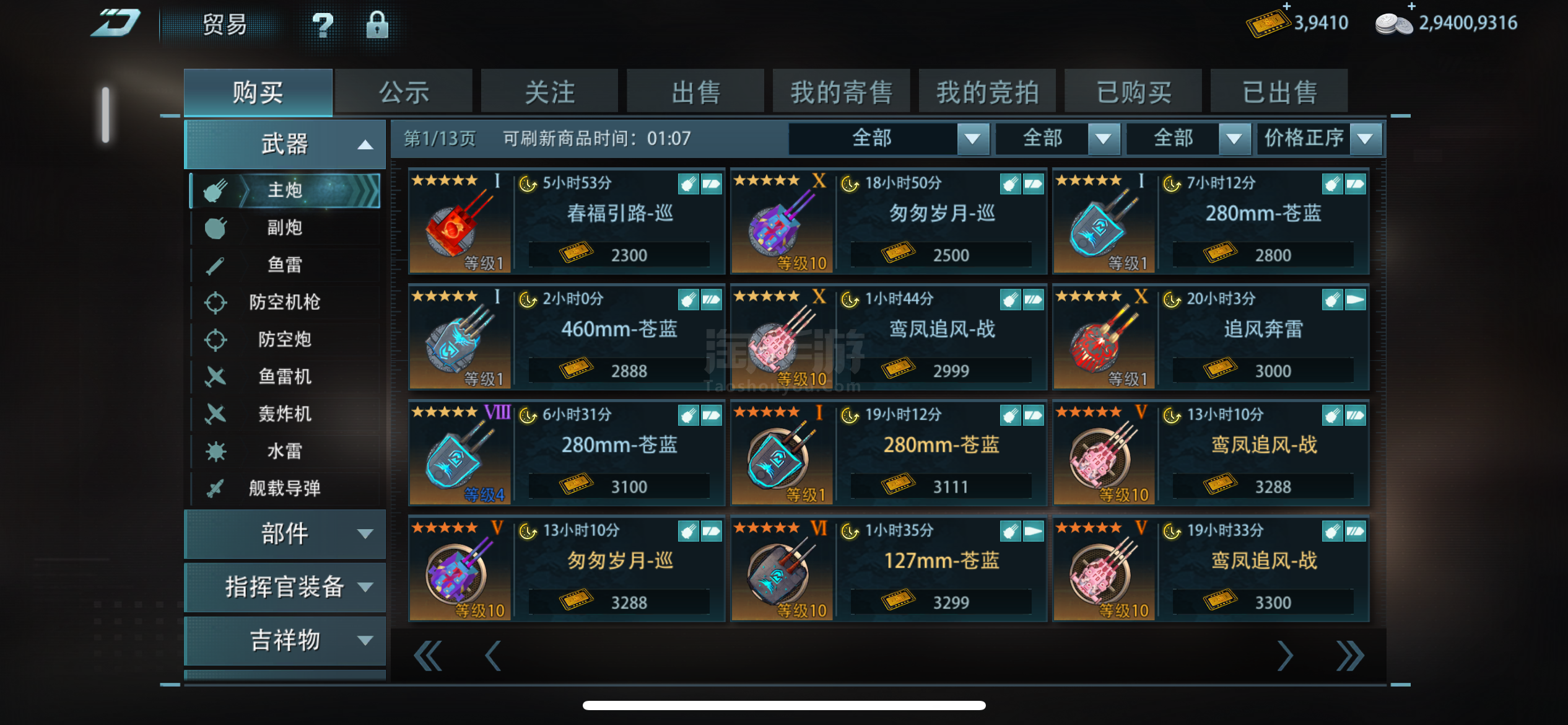Image resolution: width=1568 pixels, height=725 pixels.
Task: Switch to the 公示 tab
Action: [x=404, y=92]
